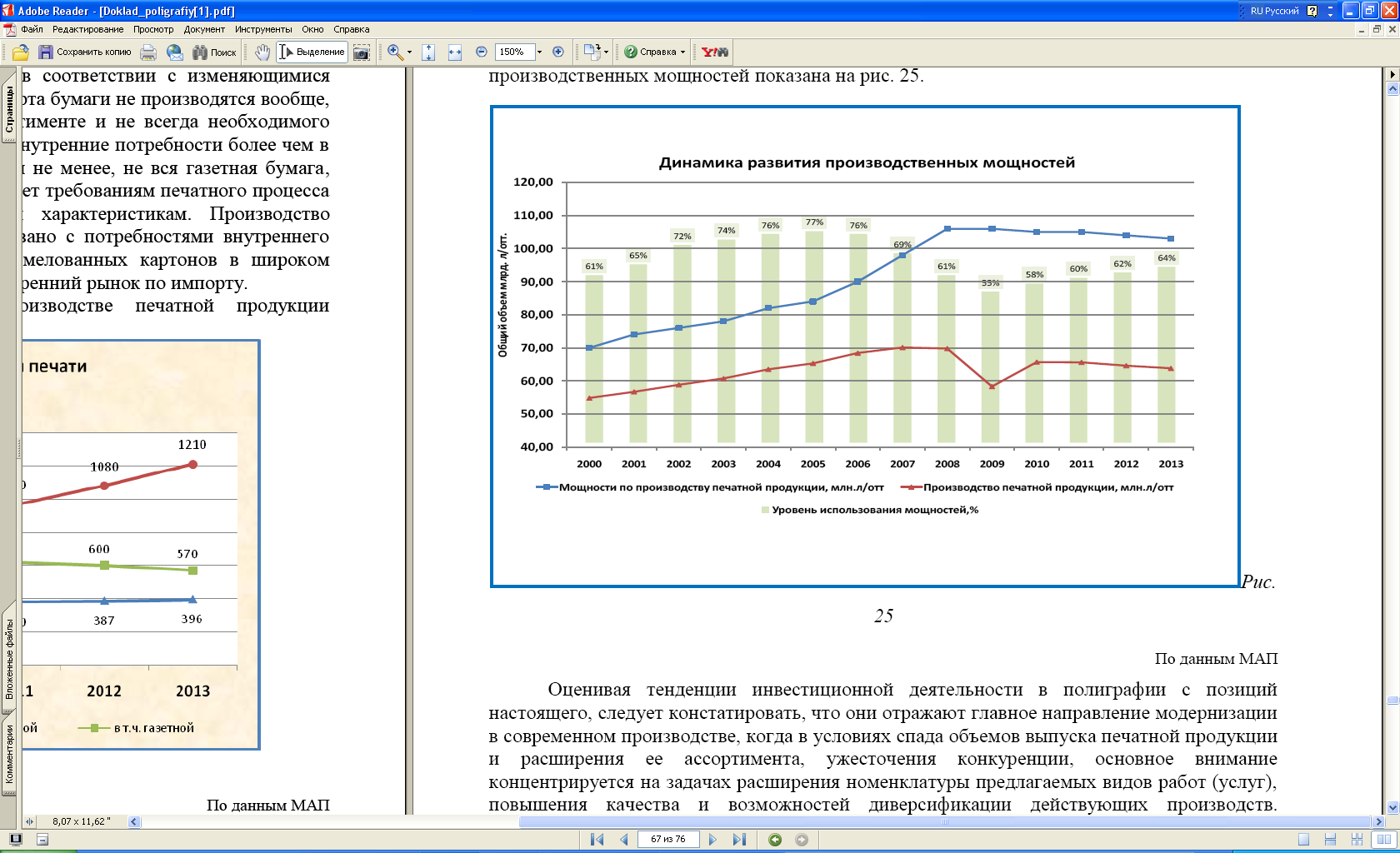Click the hide toolbars icon in status bar
The height and width of the screenshot is (853, 1400).
(x=42, y=840)
